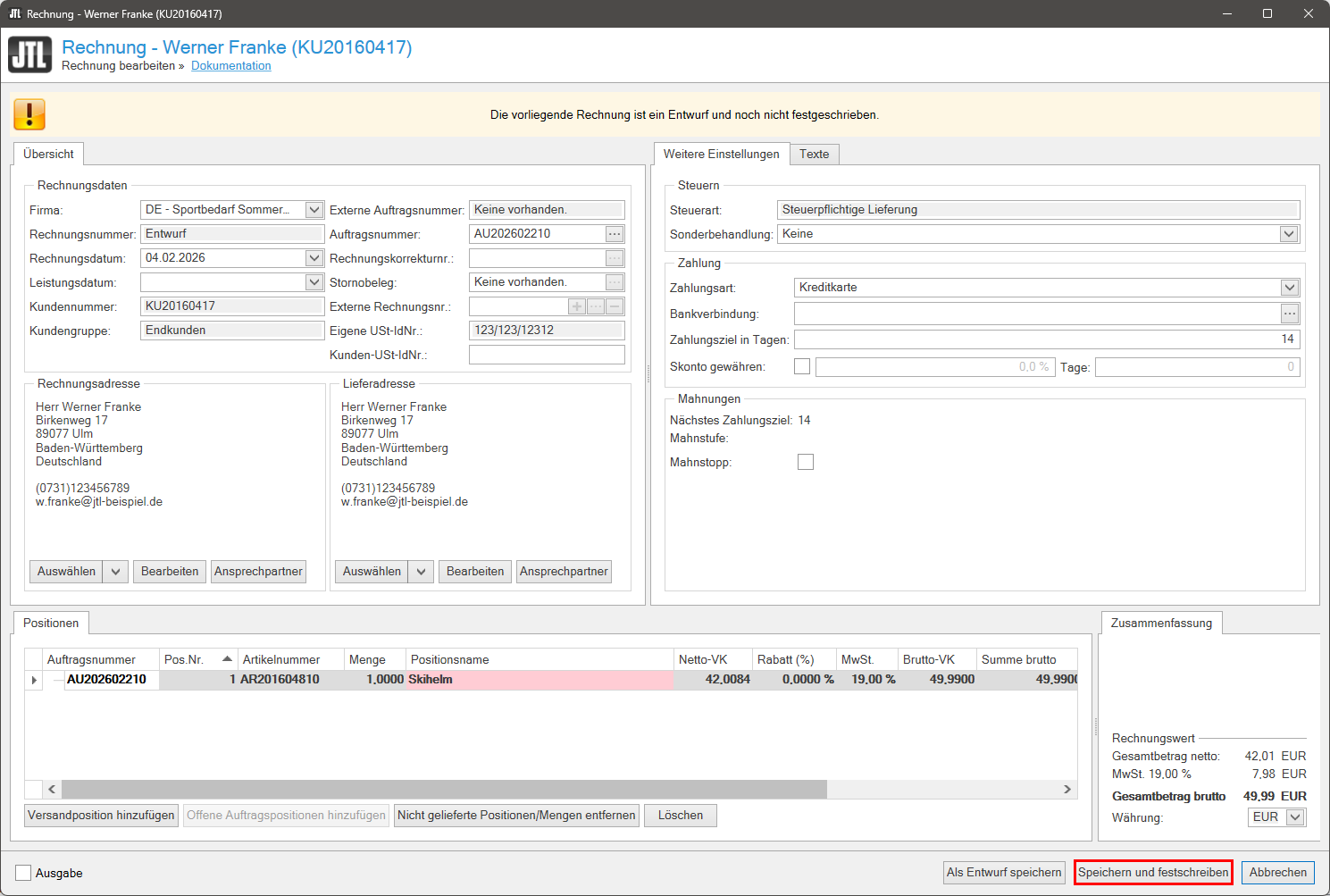This screenshot has width=1330, height=896.
Task: Tick the Mahnstopp checkbox
Action: coord(806,462)
